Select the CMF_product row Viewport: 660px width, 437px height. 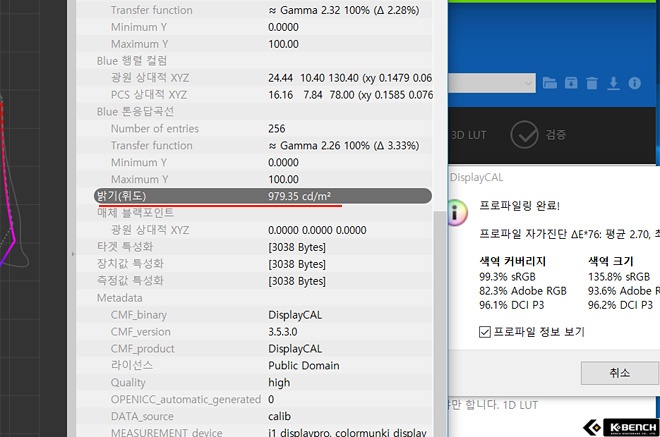coord(254,349)
